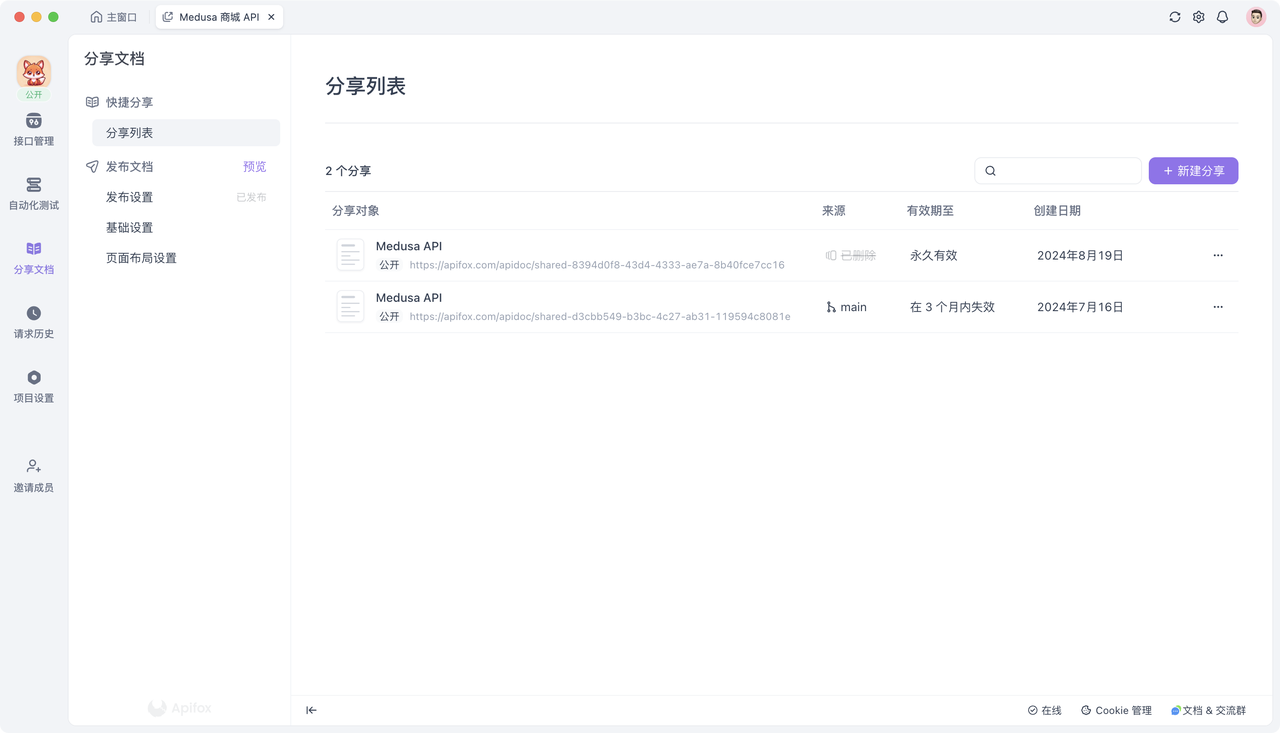Click the user profile avatar

pos(1256,17)
